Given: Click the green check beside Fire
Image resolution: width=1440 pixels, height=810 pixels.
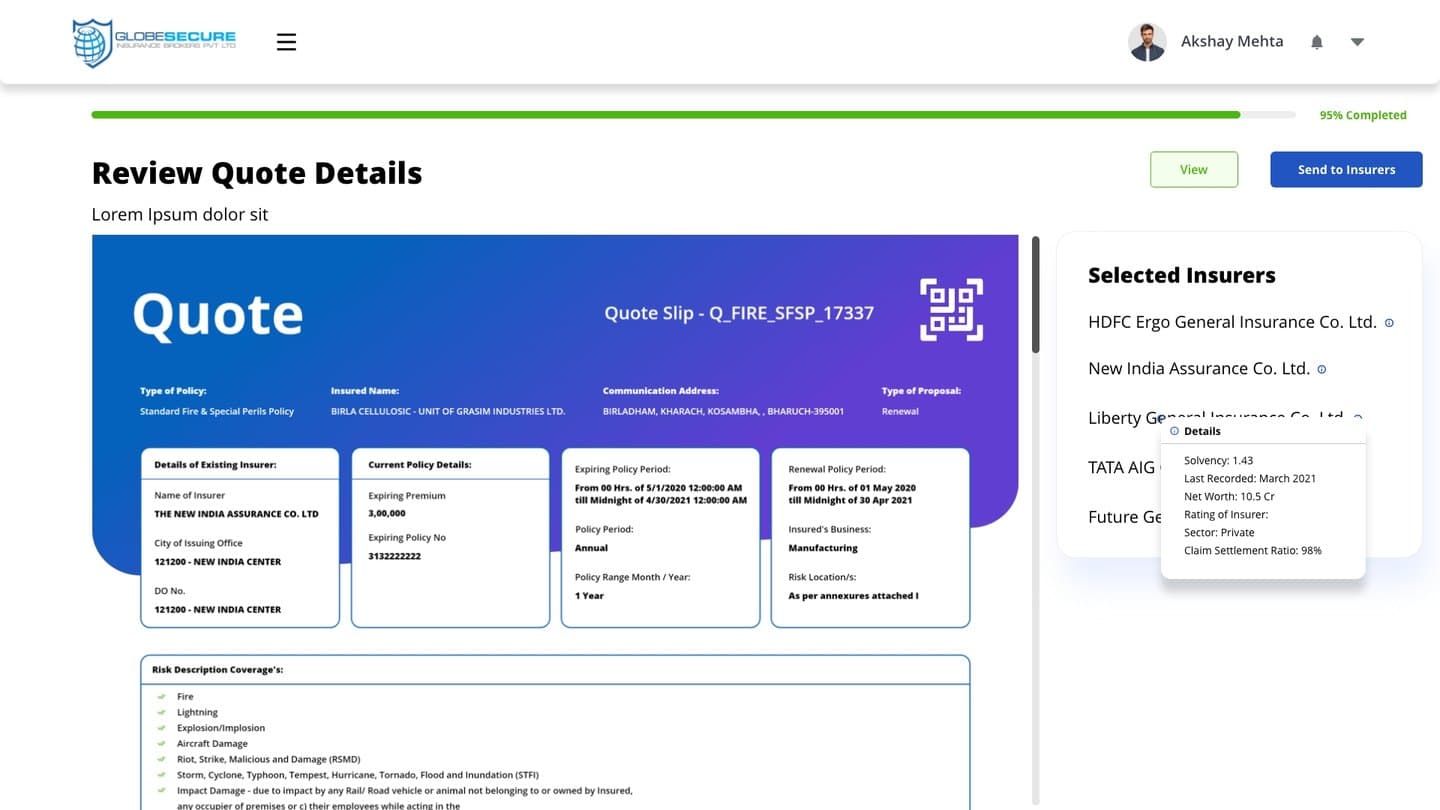Looking at the screenshot, I should [161, 697].
